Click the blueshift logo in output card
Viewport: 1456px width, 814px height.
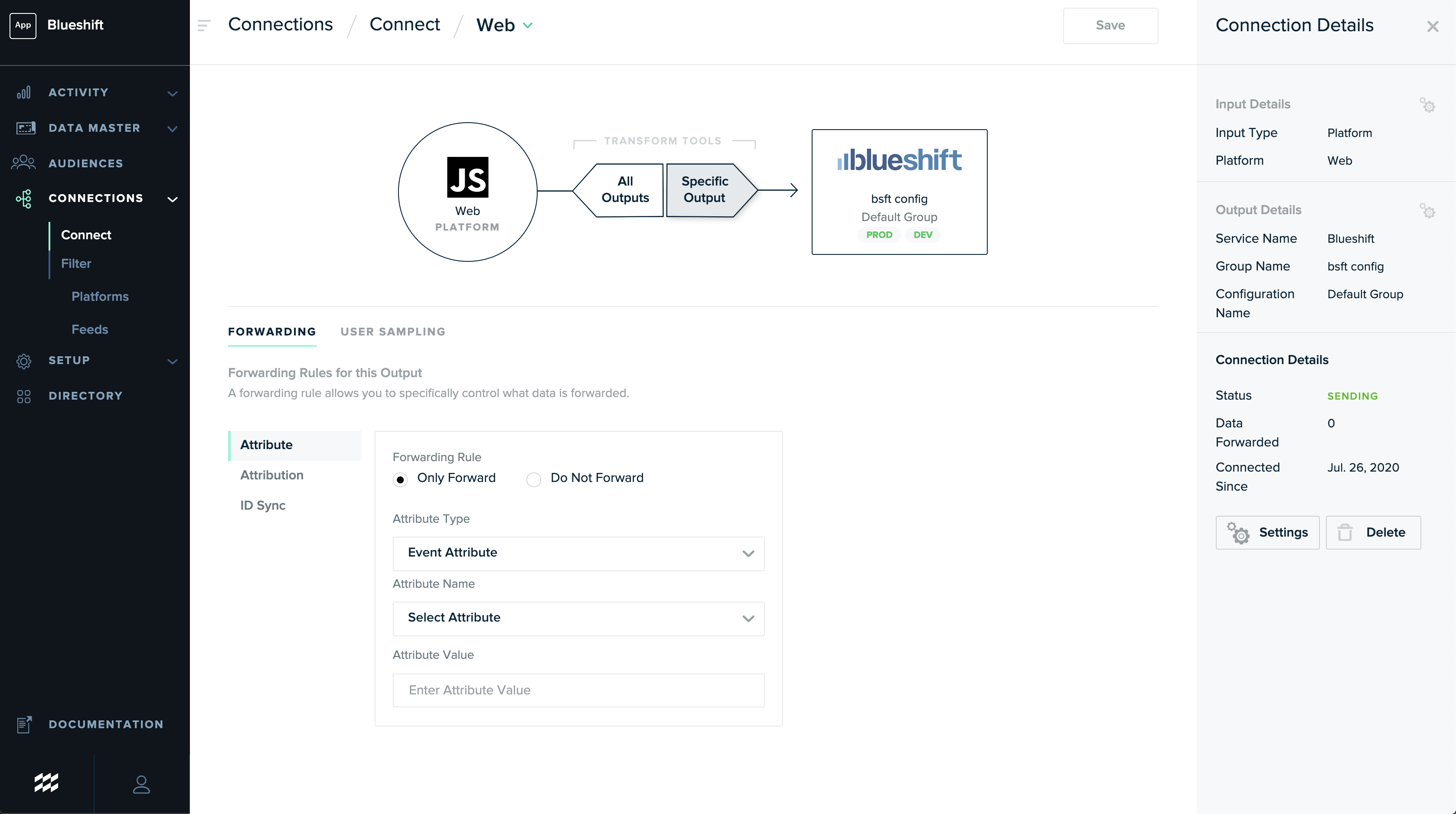click(899, 160)
